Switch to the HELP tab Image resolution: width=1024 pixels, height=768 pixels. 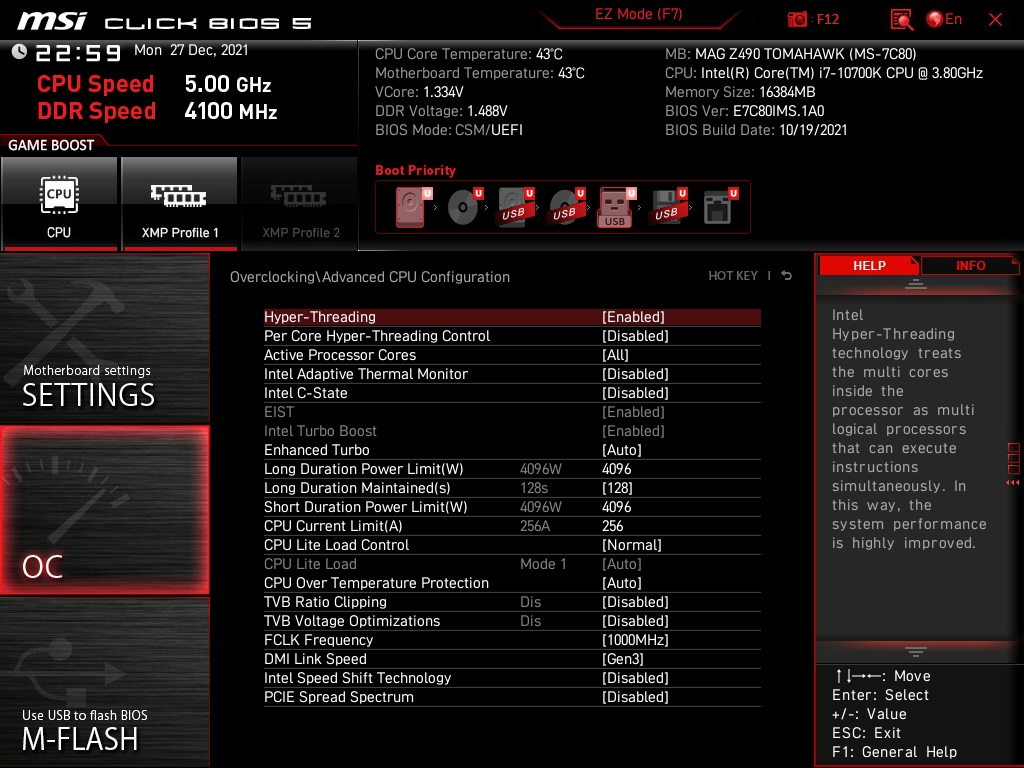(869, 265)
